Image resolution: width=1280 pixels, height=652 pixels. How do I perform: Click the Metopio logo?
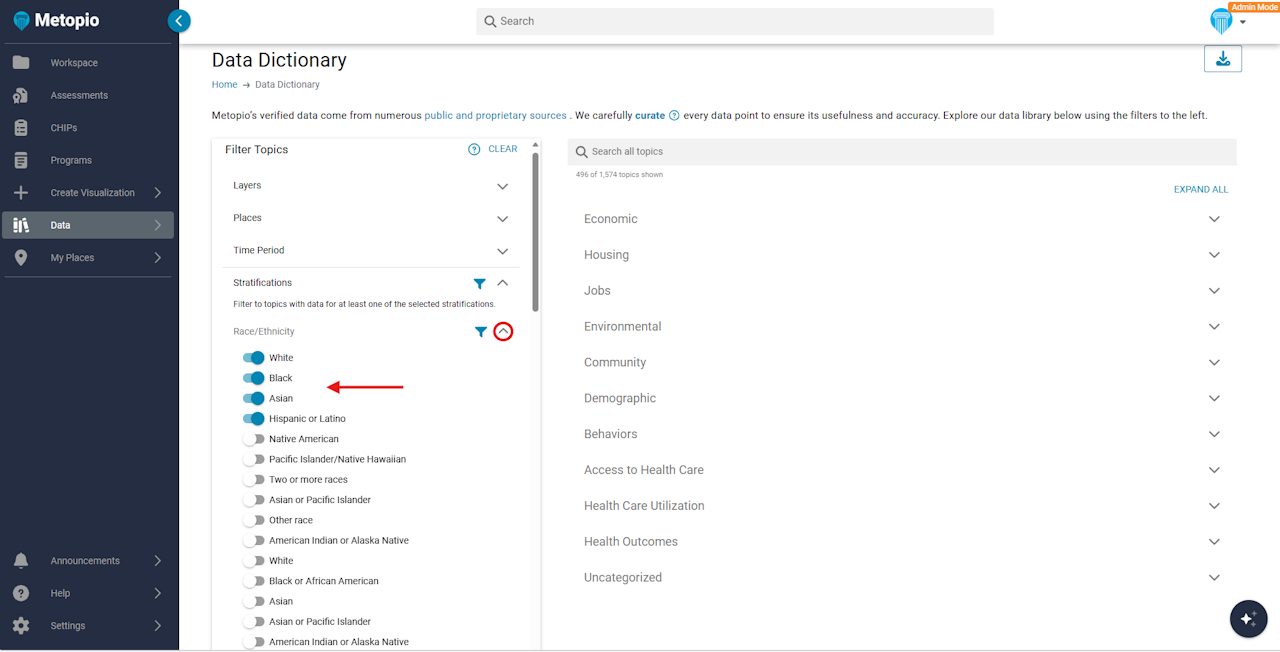point(56,21)
